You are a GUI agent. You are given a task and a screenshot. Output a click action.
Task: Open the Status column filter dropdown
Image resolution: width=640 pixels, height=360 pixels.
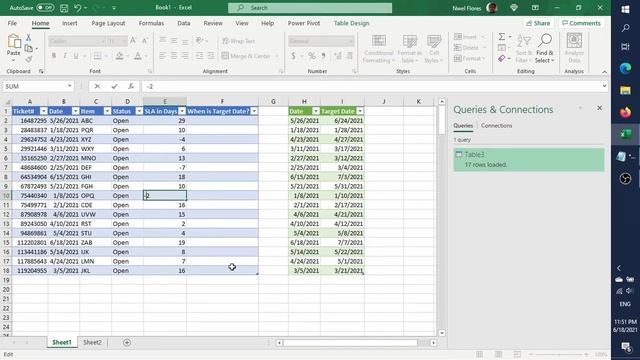pyautogui.click(x=139, y=111)
